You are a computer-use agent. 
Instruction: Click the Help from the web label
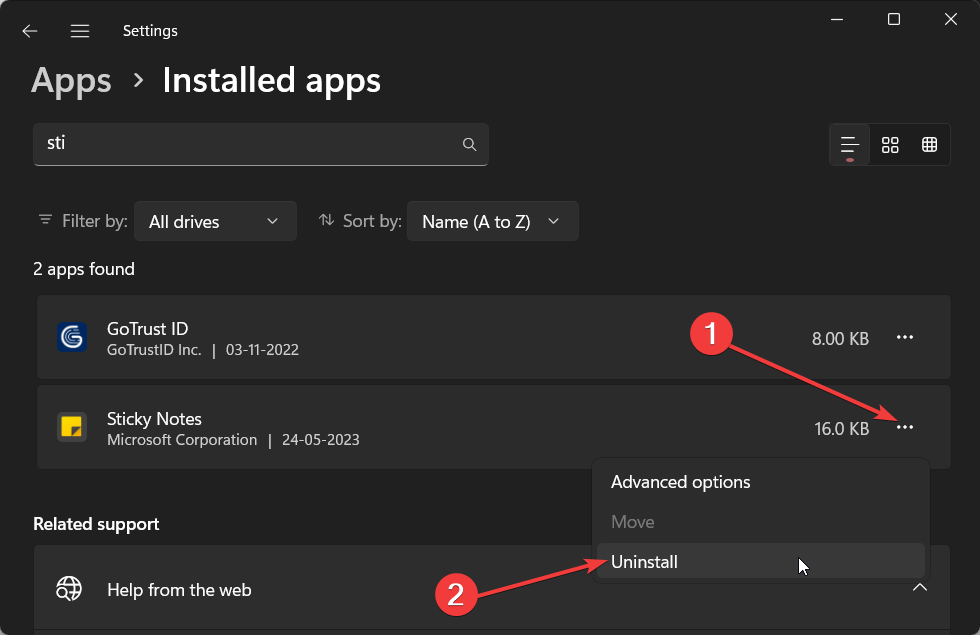pyautogui.click(x=179, y=590)
